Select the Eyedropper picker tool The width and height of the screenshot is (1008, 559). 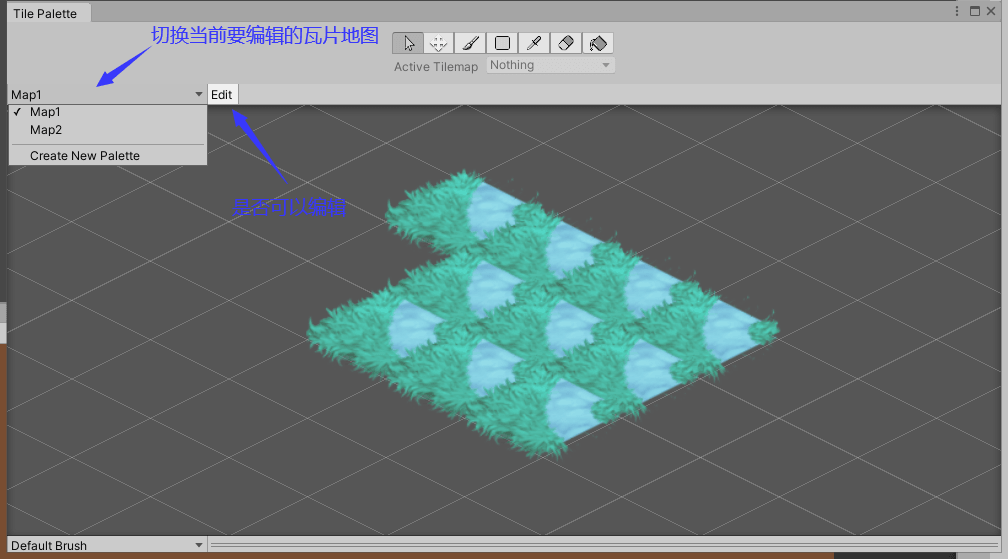pyautogui.click(x=534, y=43)
